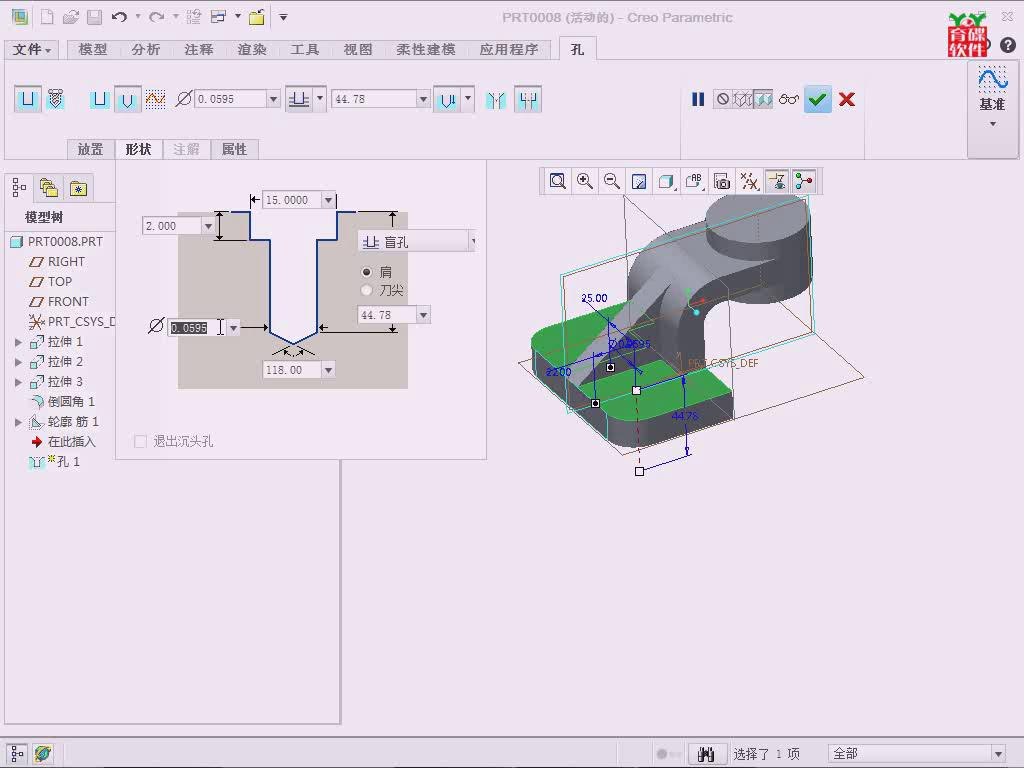Click the help question mark icon

tap(1008, 44)
